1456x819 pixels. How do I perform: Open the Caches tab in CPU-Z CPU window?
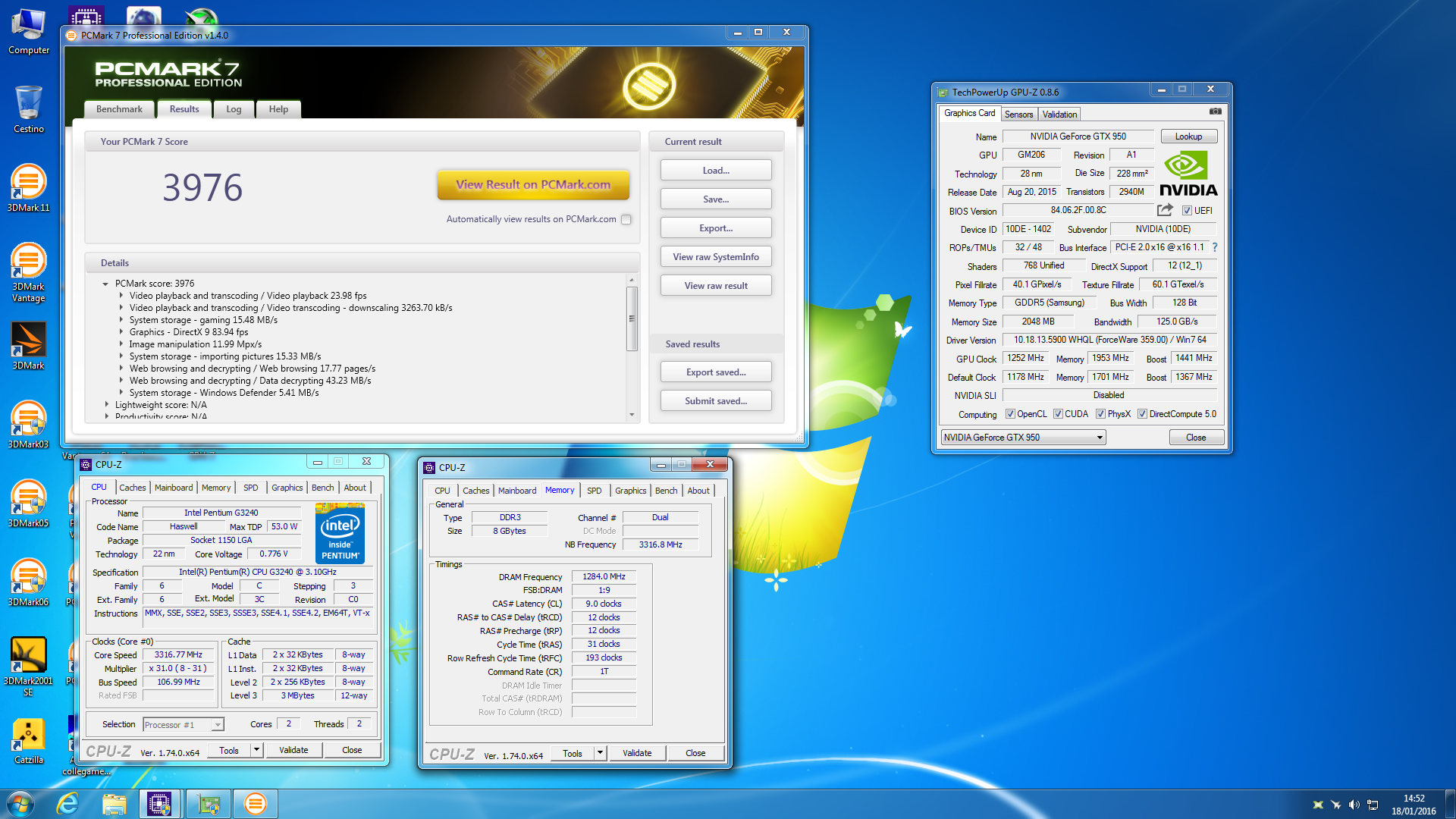coord(132,488)
